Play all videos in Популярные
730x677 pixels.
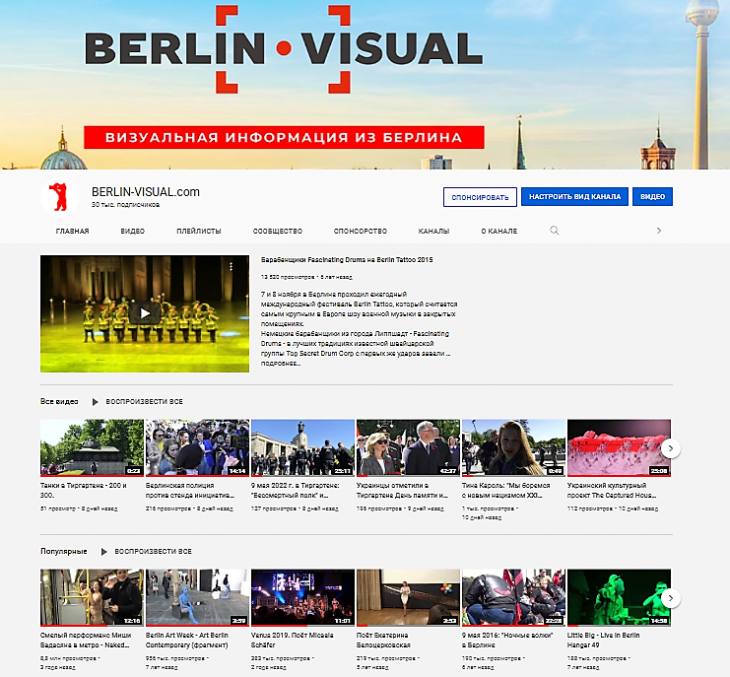(x=146, y=551)
